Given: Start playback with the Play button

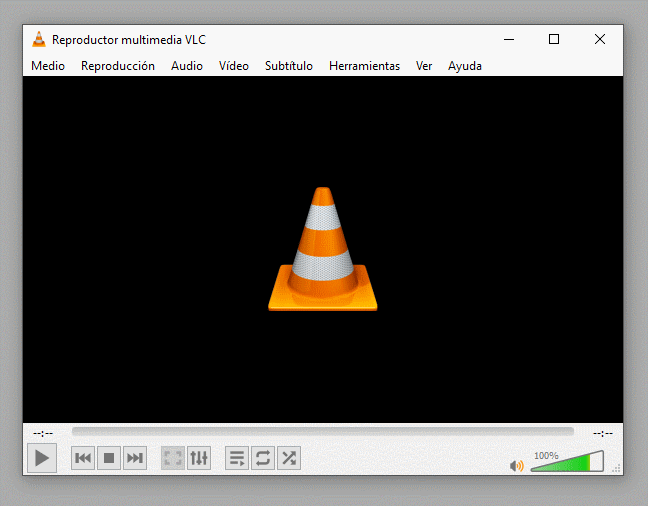Looking at the screenshot, I should pyautogui.click(x=42, y=458).
